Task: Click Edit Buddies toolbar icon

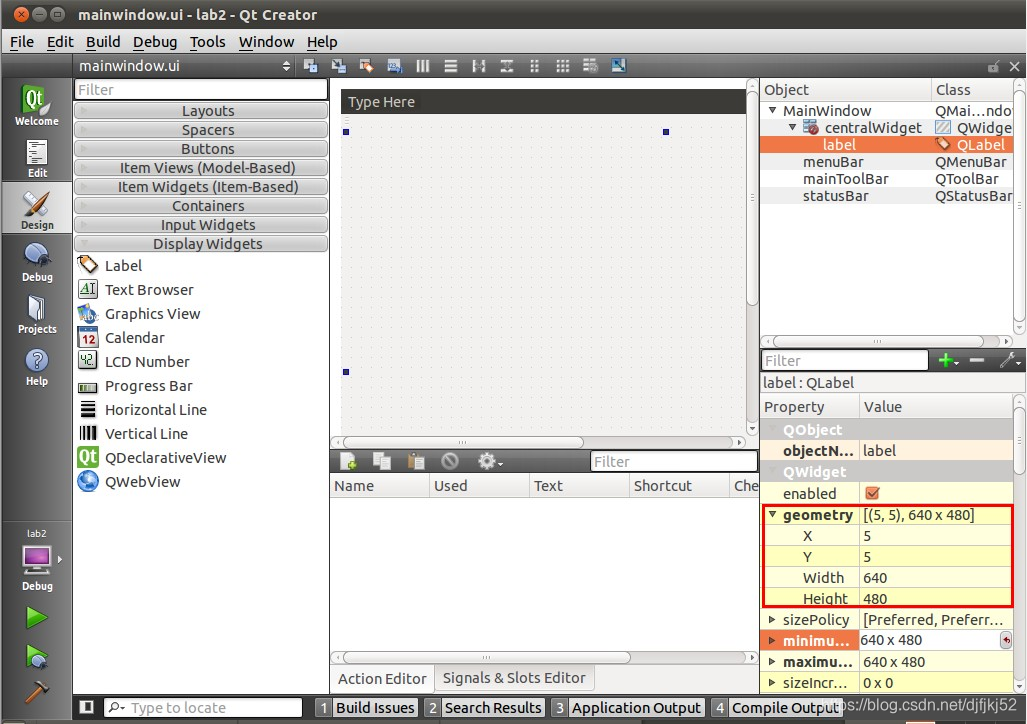Action: click(x=366, y=66)
